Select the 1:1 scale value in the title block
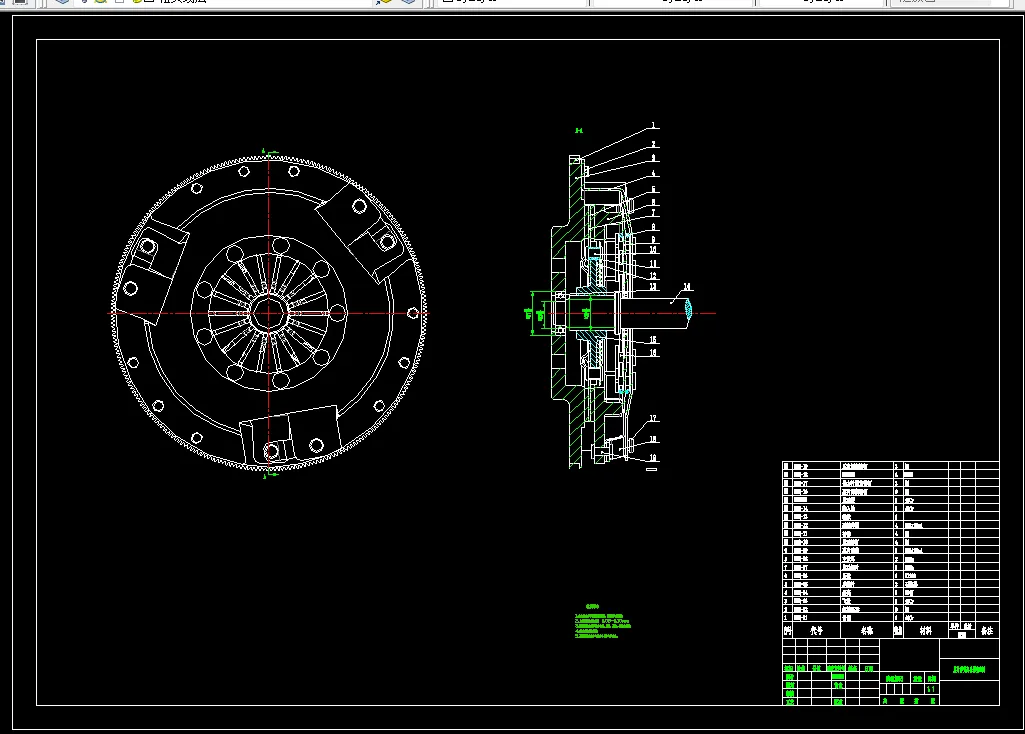This screenshot has height=734, width=1025. 930,690
